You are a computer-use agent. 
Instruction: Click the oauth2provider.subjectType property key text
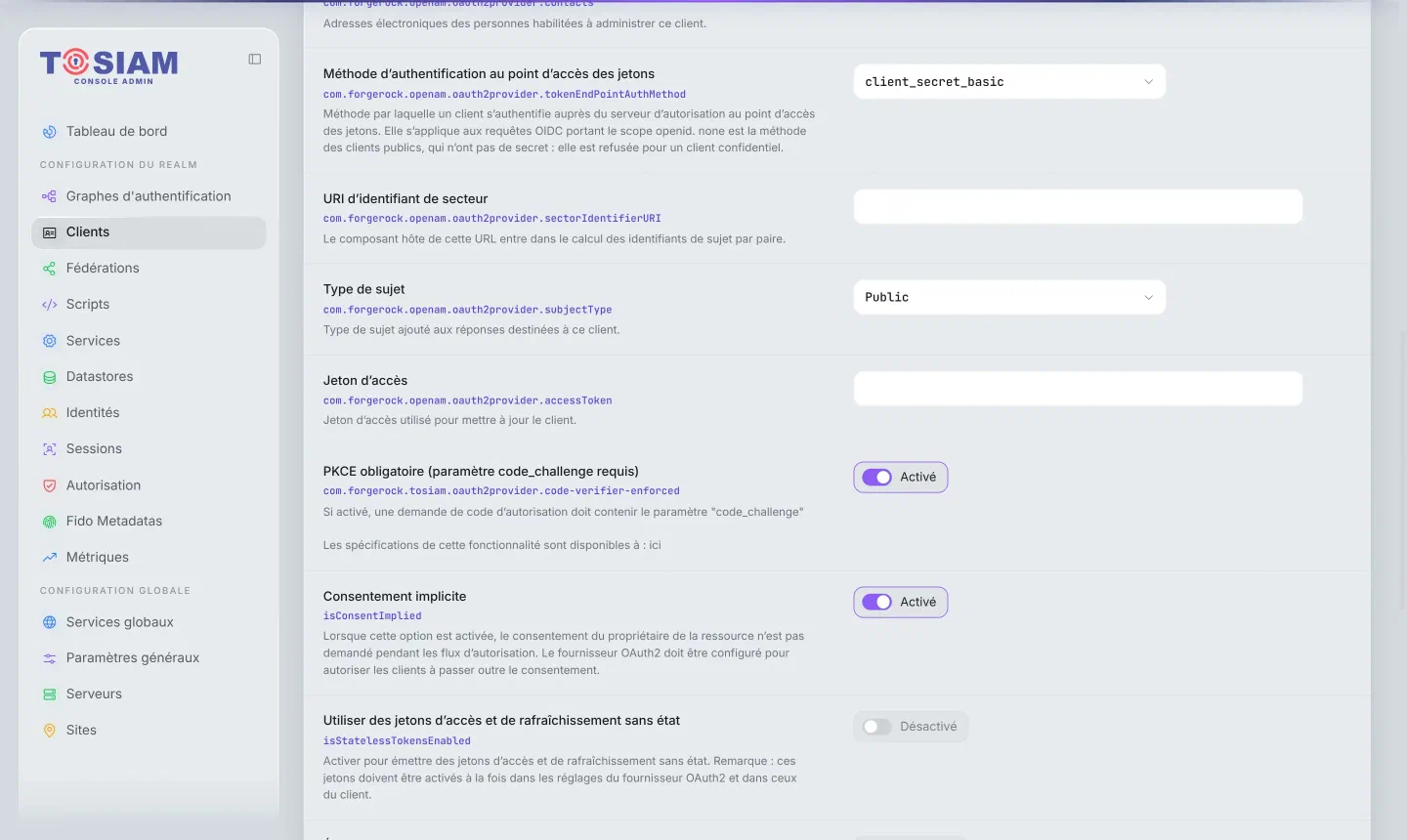(x=467, y=310)
